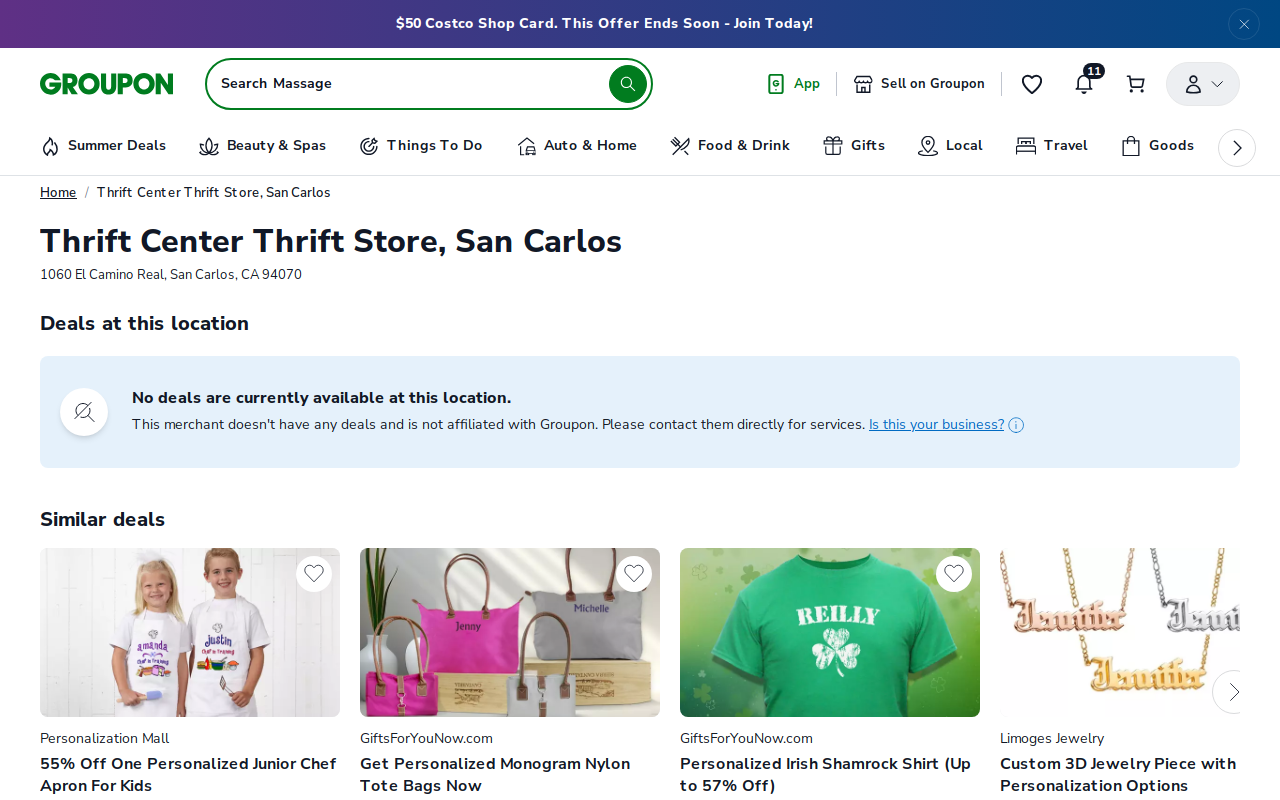Click the 'Deals at this location' heading

click(x=144, y=323)
